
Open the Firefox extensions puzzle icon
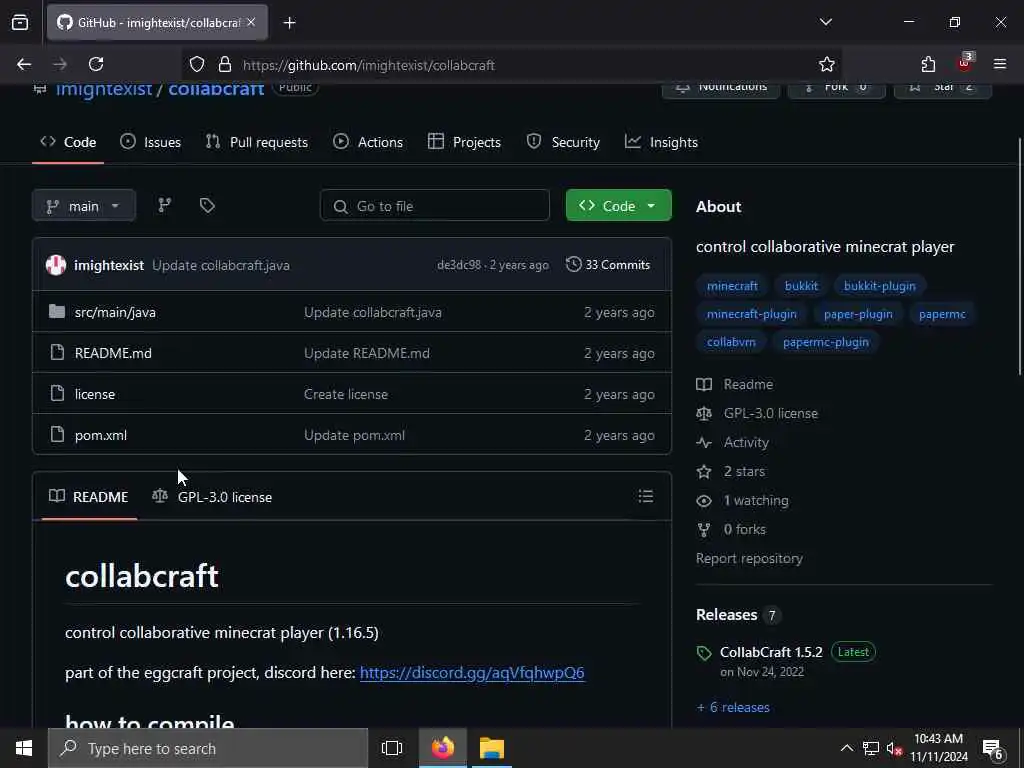pyautogui.click(x=928, y=64)
